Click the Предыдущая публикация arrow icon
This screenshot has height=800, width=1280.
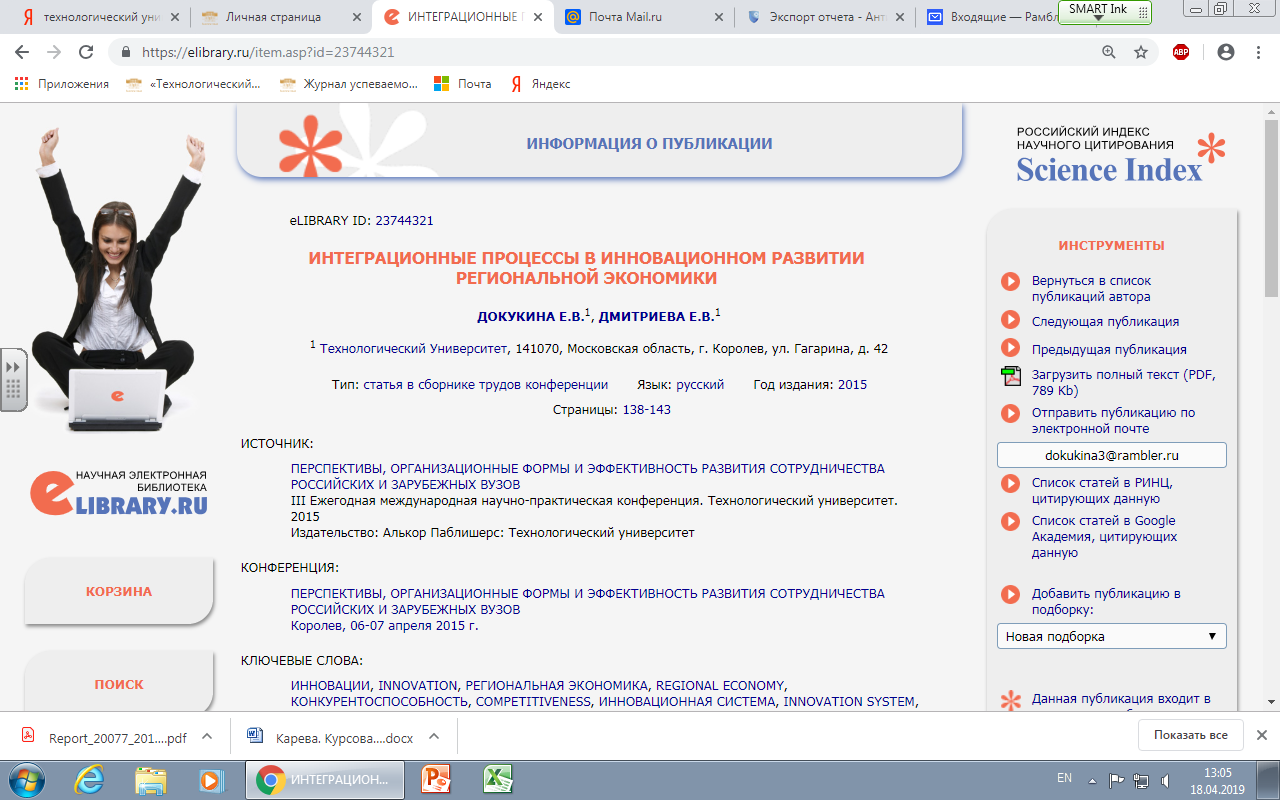[x=1010, y=348]
